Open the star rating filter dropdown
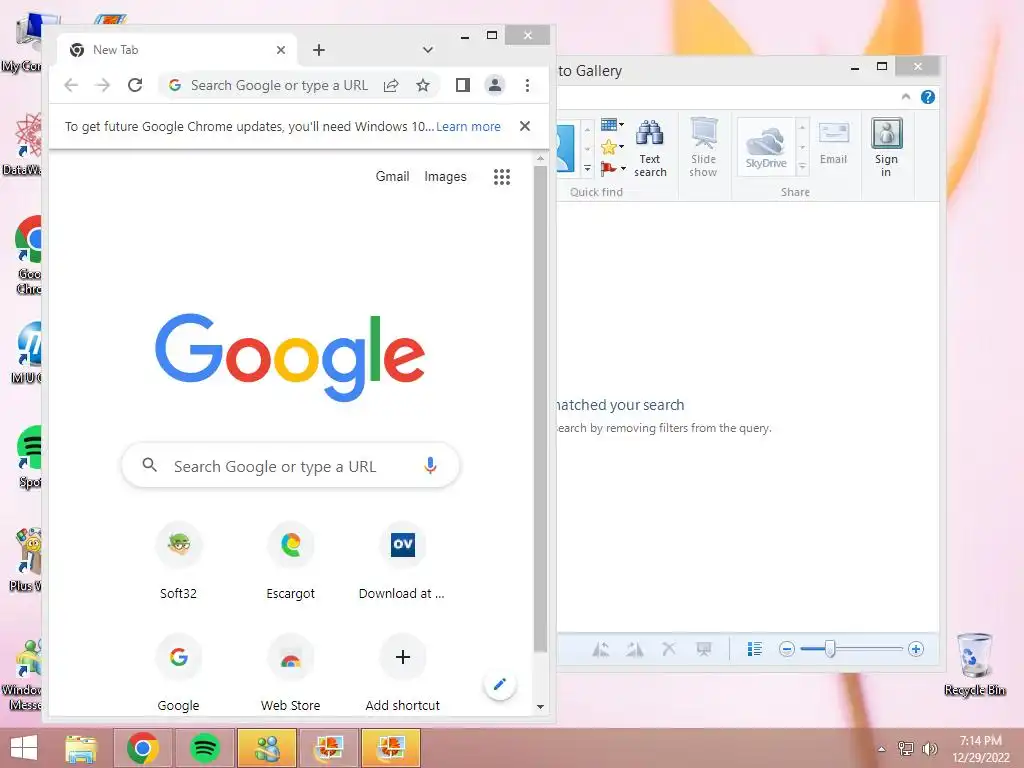The width and height of the screenshot is (1024, 768). [612, 146]
